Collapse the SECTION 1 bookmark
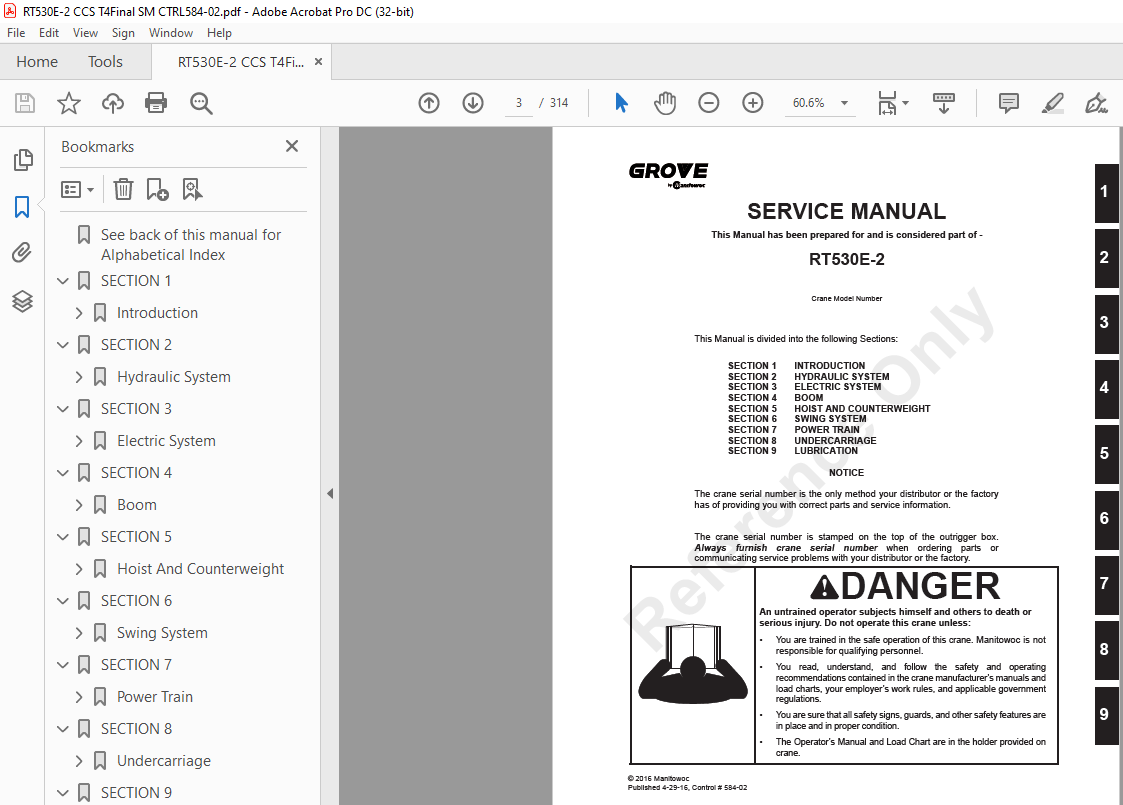 pos(63,281)
